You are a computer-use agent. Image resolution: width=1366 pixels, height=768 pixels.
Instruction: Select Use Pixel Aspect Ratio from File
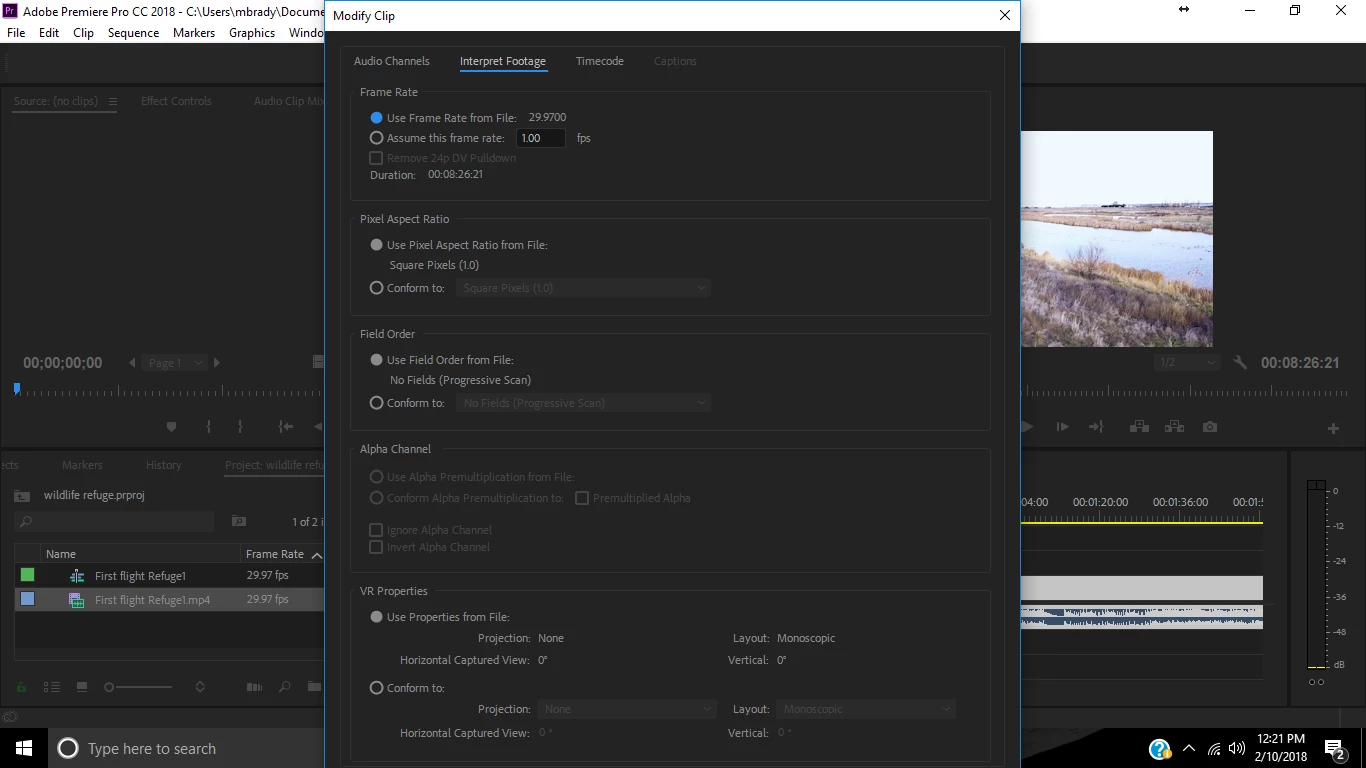376,245
